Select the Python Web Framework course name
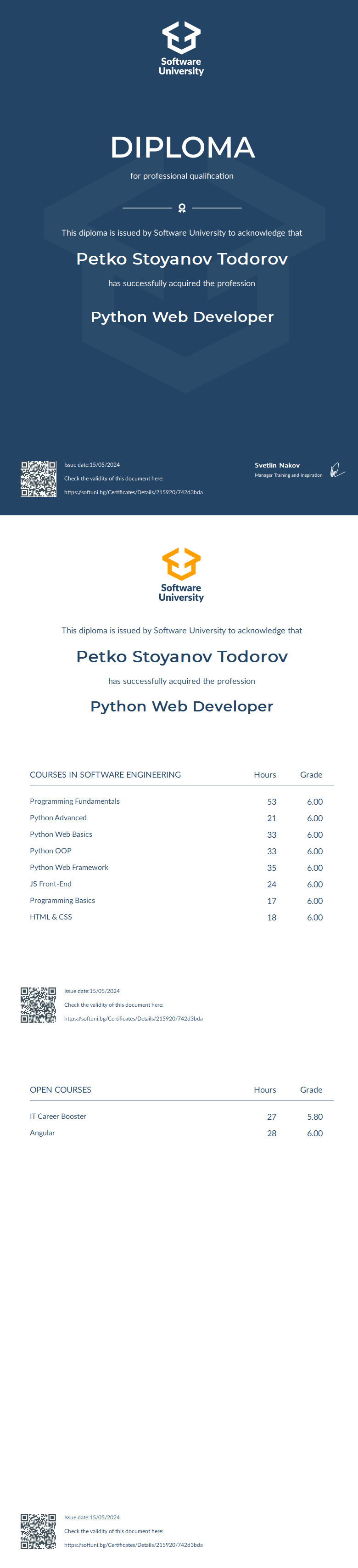358x1568 pixels. 69,868
